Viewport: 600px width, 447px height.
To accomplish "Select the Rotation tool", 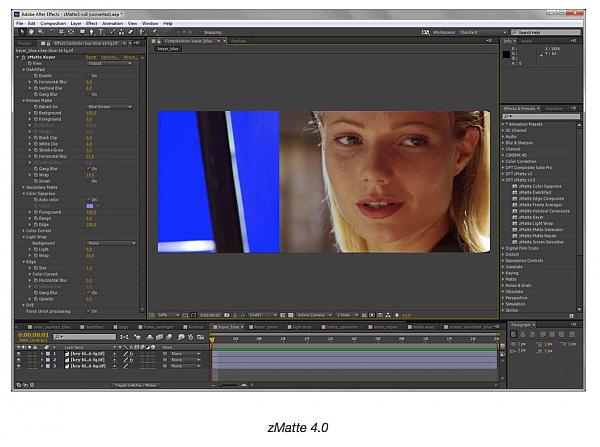I will click(x=52, y=32).
